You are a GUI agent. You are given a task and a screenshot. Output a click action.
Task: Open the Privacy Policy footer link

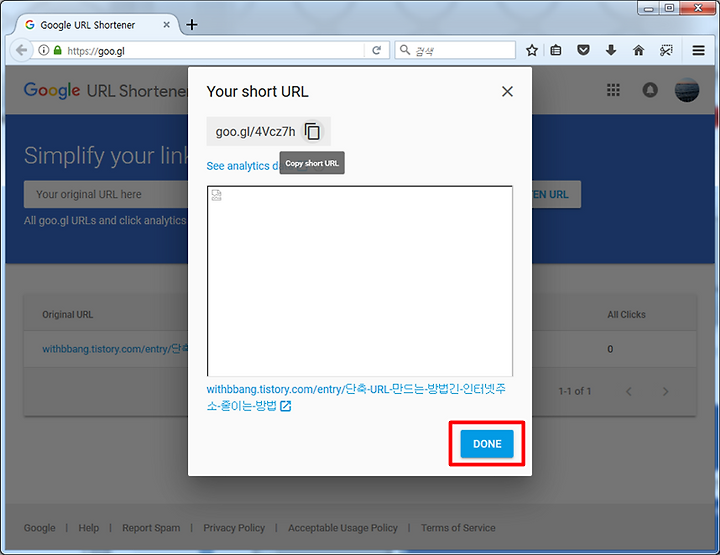234,528
